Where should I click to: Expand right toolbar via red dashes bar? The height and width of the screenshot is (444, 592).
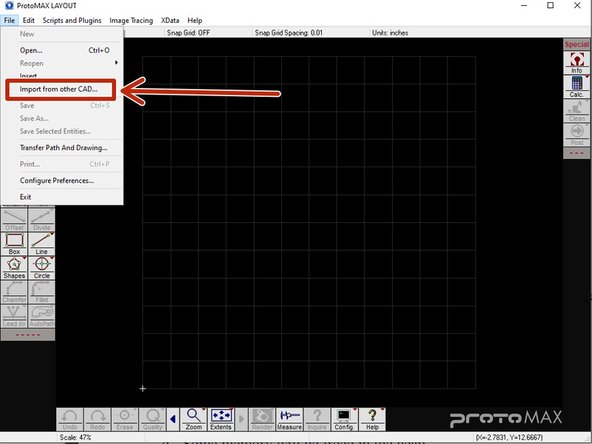point(577,153)
